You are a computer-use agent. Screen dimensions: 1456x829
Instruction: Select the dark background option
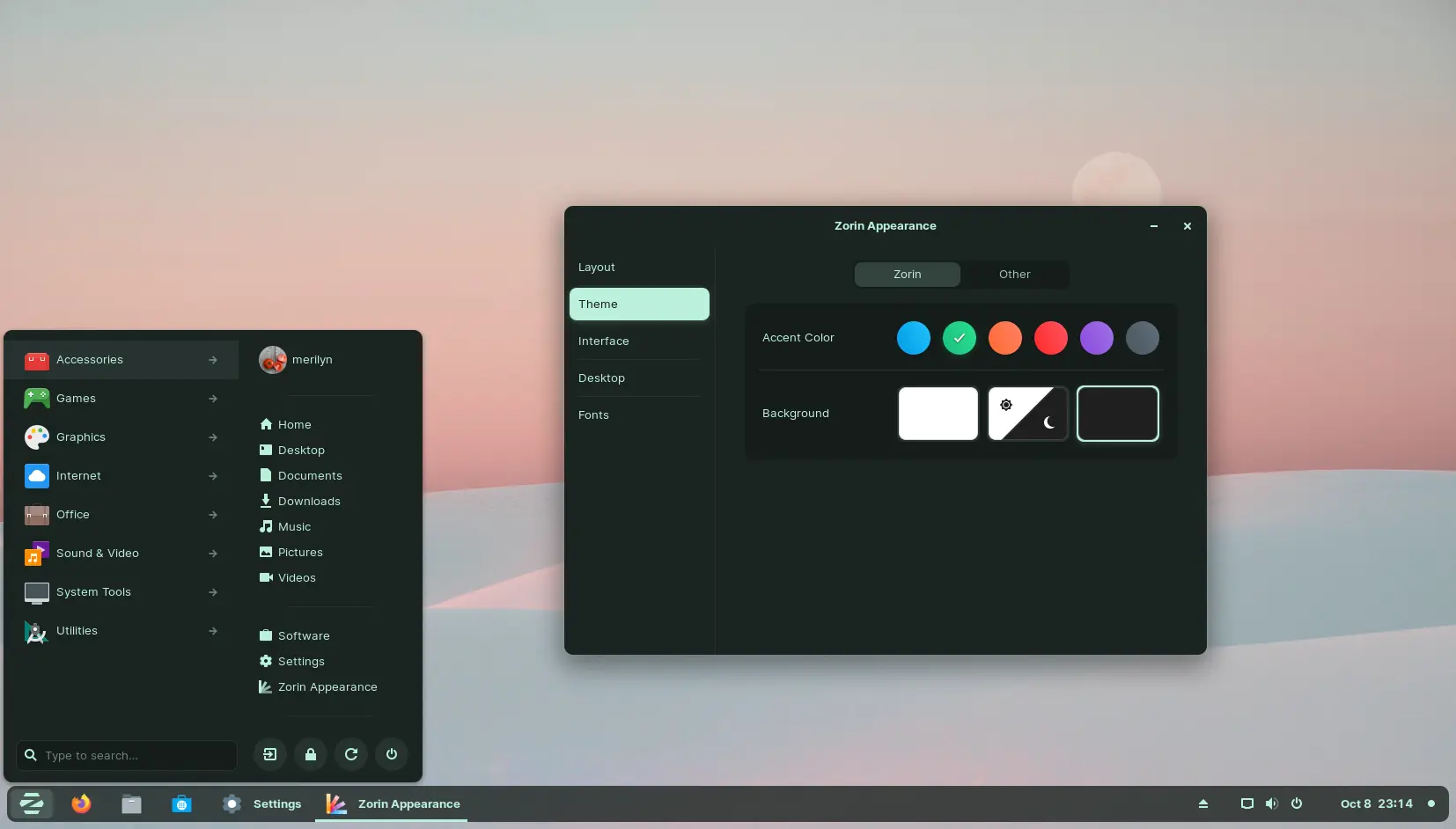[1117, 414]
